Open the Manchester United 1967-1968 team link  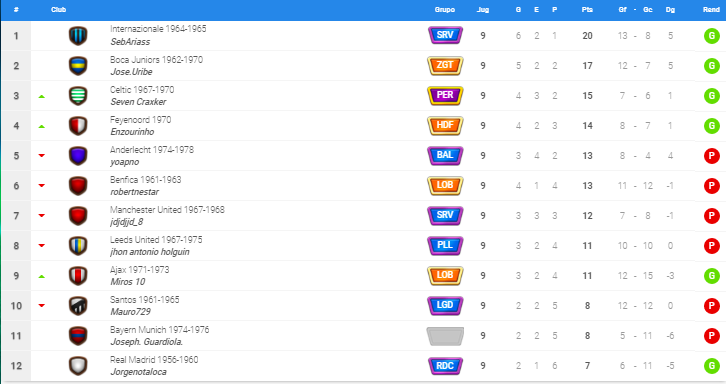point(167,210)
